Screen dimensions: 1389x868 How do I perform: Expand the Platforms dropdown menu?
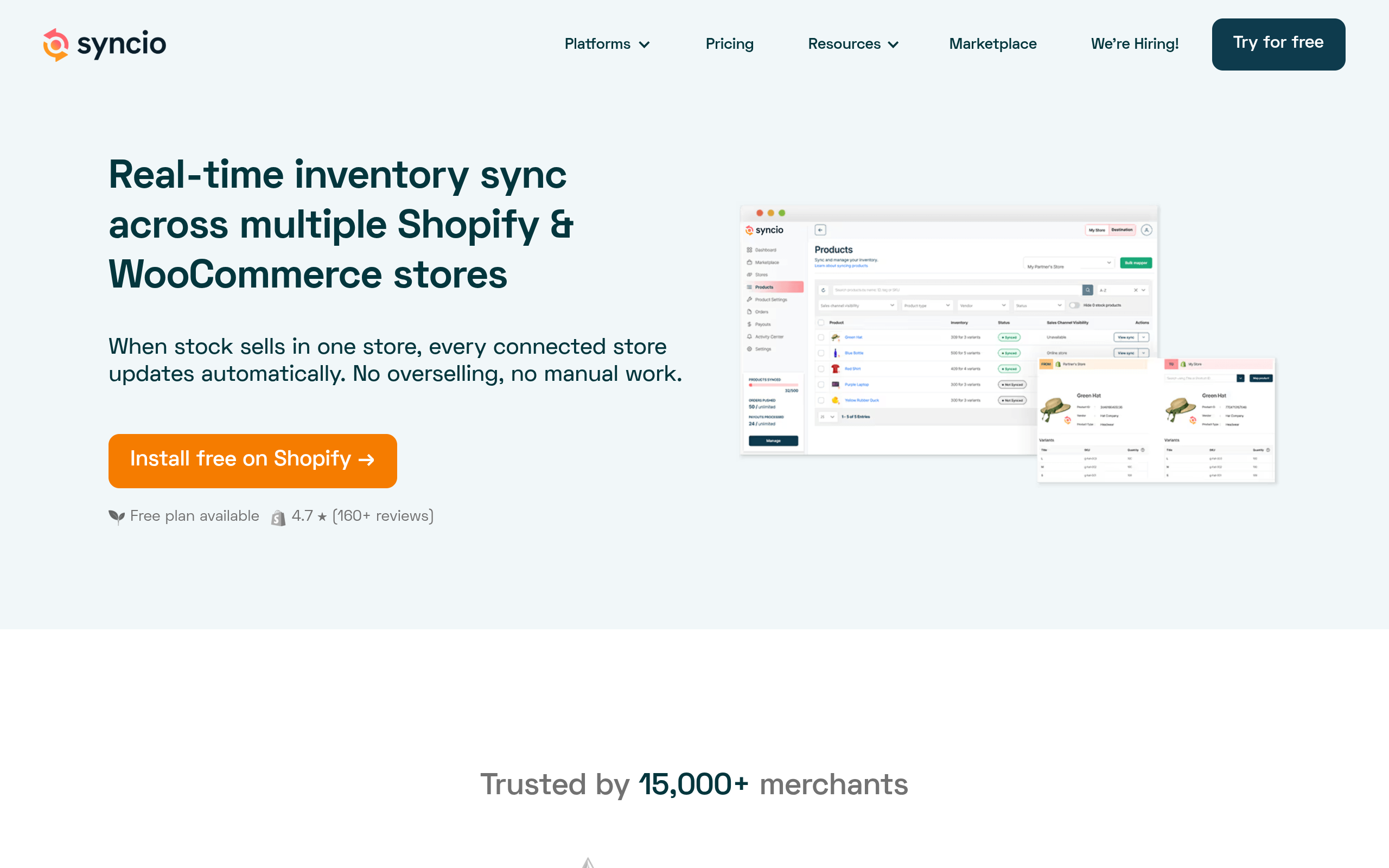point(607,44)
